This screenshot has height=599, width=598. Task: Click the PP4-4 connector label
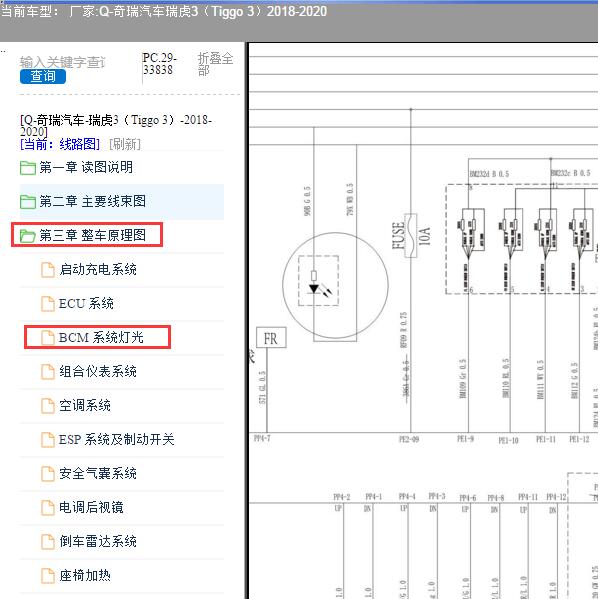(x=407, y=496)
